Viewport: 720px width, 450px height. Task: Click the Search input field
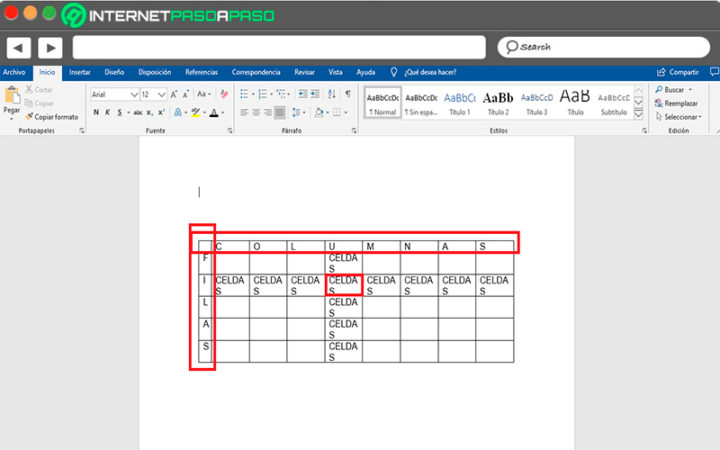click(x=600, y=47)
